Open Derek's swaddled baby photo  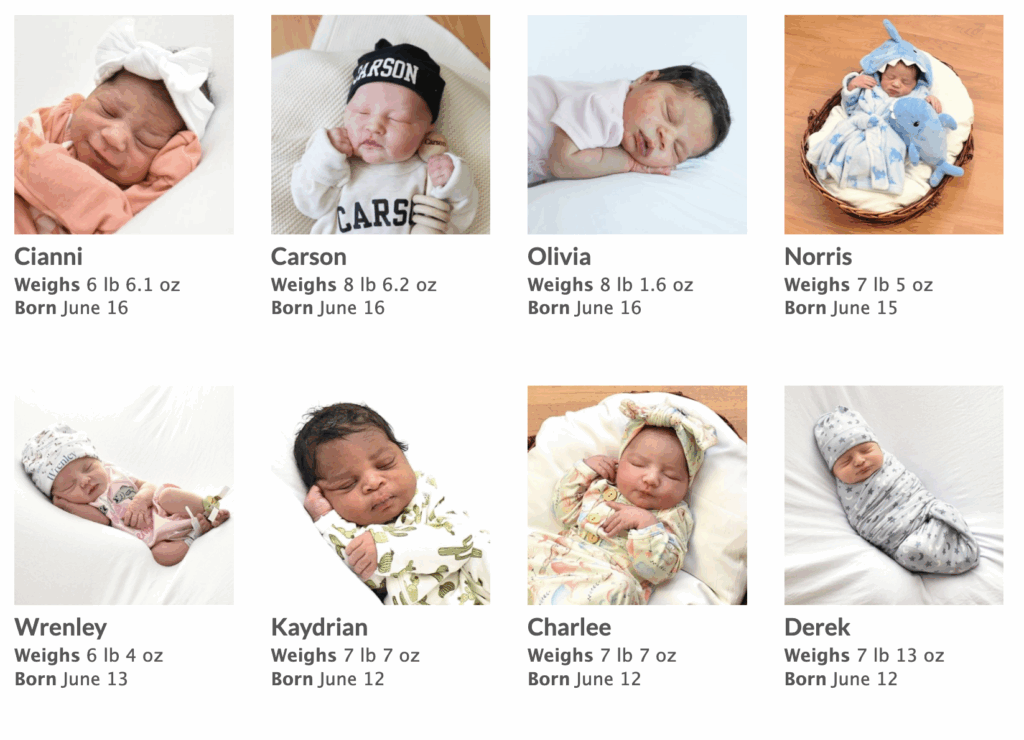point(894,495)
